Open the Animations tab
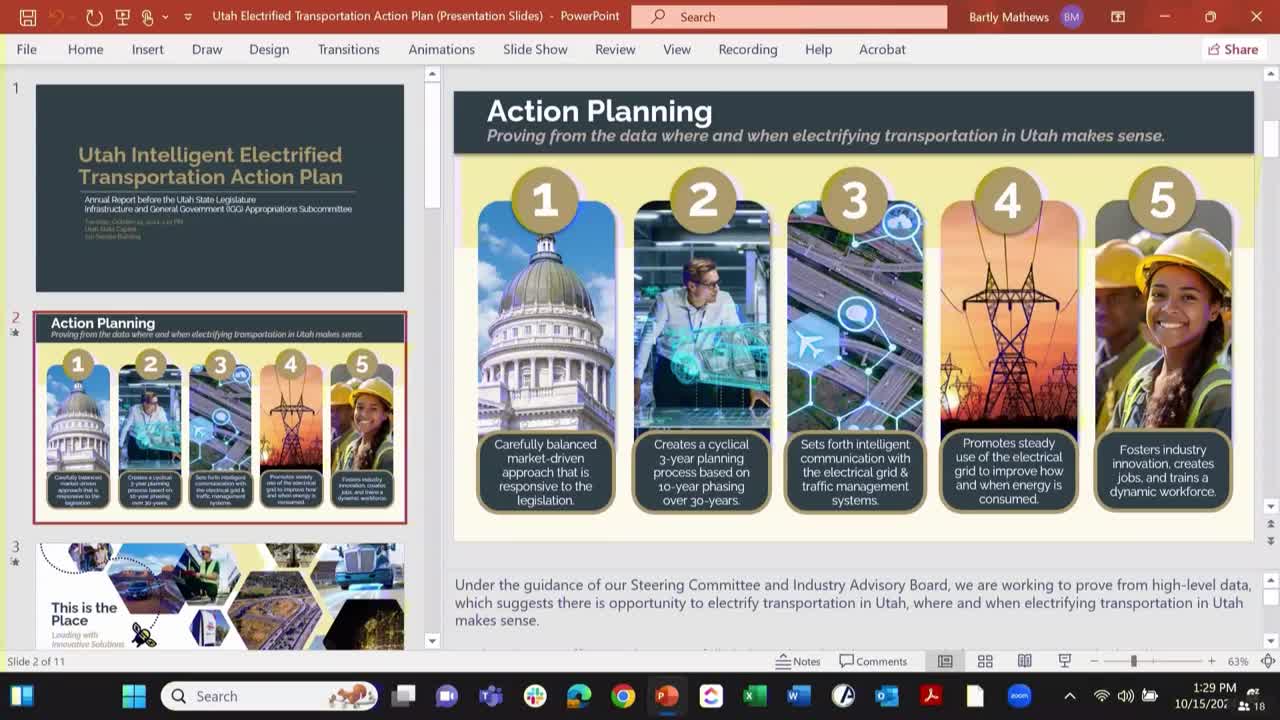 [x=441, y=49]
